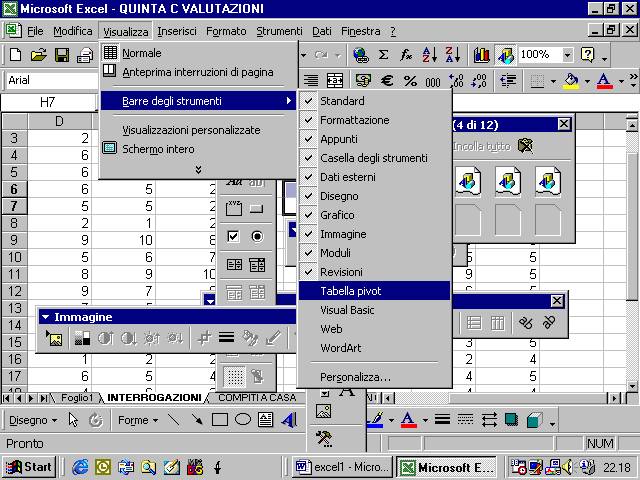This screenshot has height=480, width=640.
Task: Sort ascending with the A-Z icon
Action: (430, 54)
